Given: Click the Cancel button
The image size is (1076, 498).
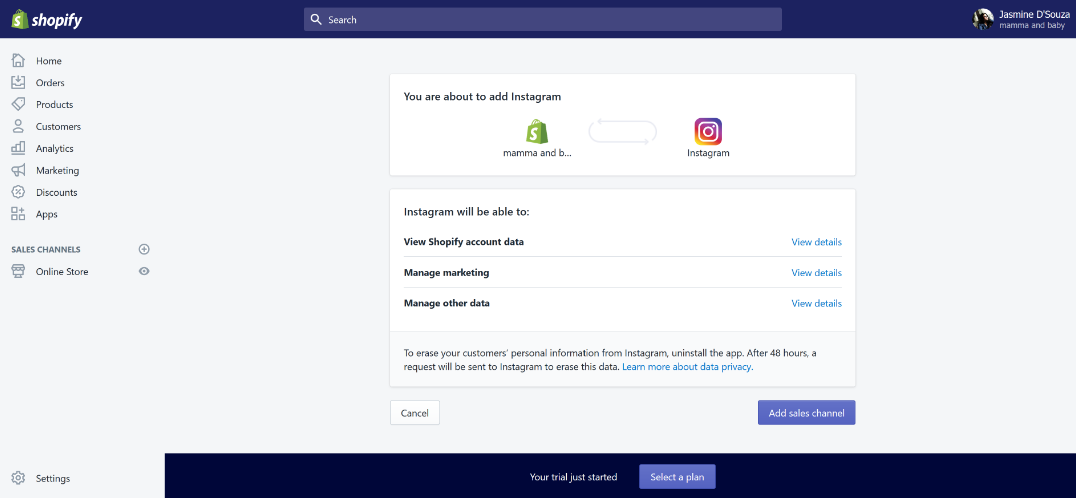Looking at the screenshot, I should point(414,413).
